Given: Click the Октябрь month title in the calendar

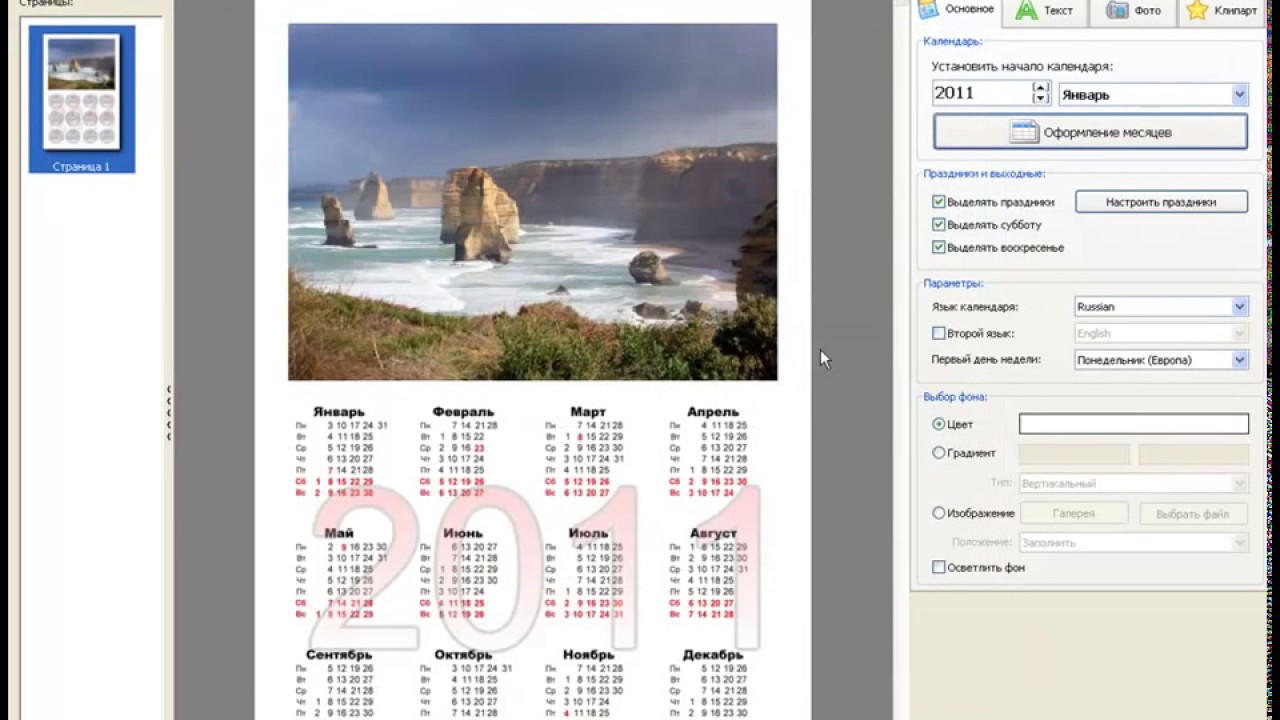Looking at the screenshot, I should pyautogui.click(x=463, y=655).
